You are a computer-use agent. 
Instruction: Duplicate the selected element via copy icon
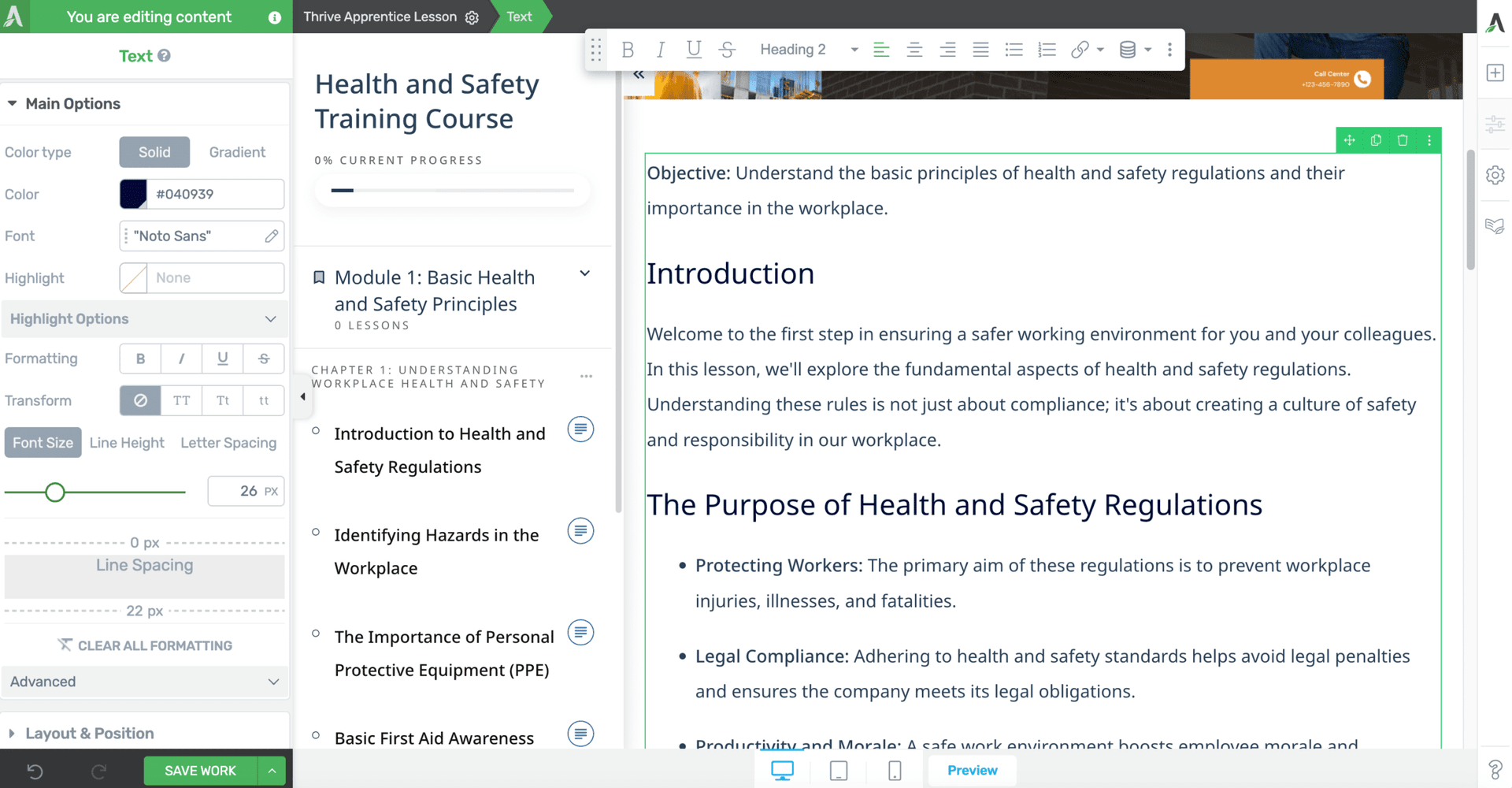1376,139
